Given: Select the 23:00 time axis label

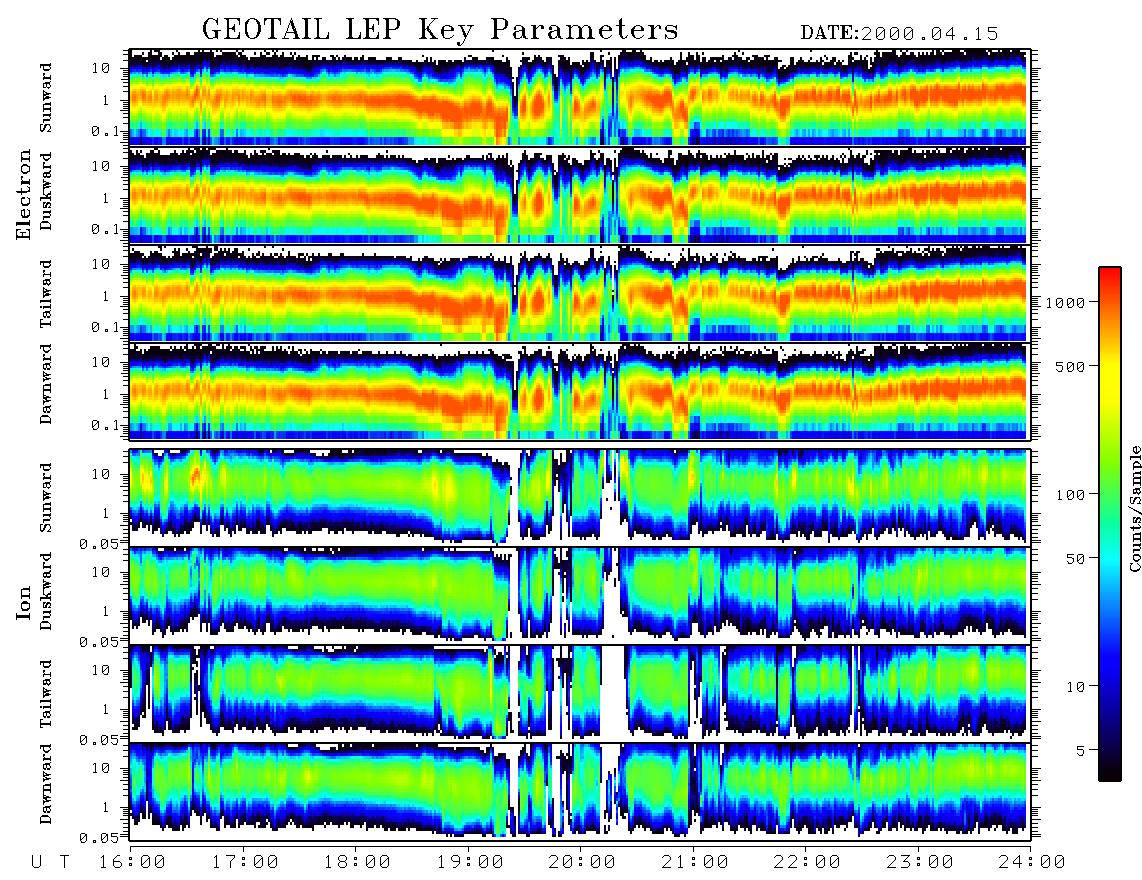Looking at the screenshot, I should coord(920,863).
